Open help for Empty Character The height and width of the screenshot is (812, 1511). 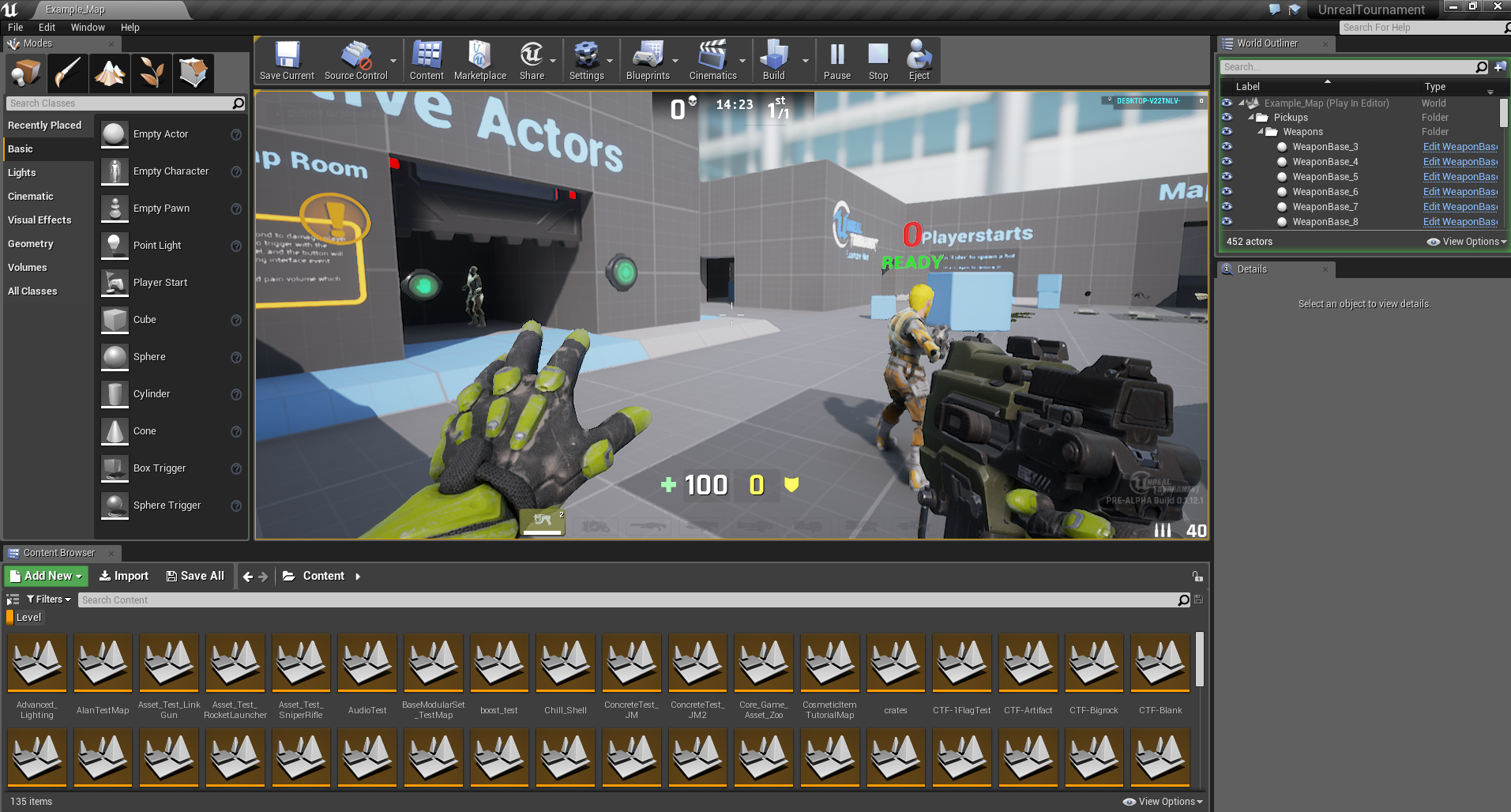[235, 171]
